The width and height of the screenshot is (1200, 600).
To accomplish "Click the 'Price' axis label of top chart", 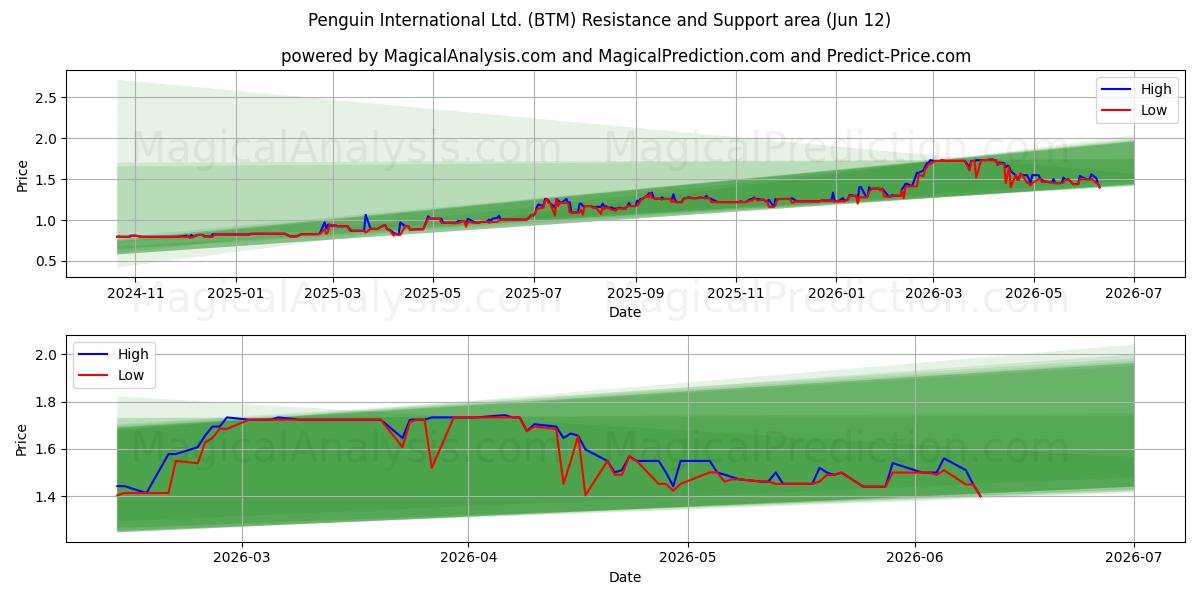I will point(22,174).
